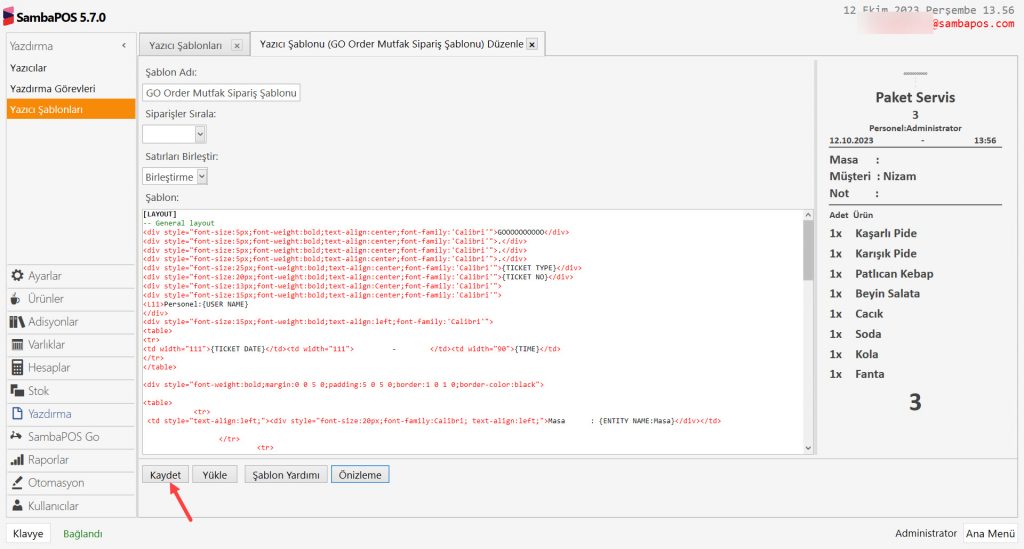Click the Bağlandı connection status

tap(82, 533)
